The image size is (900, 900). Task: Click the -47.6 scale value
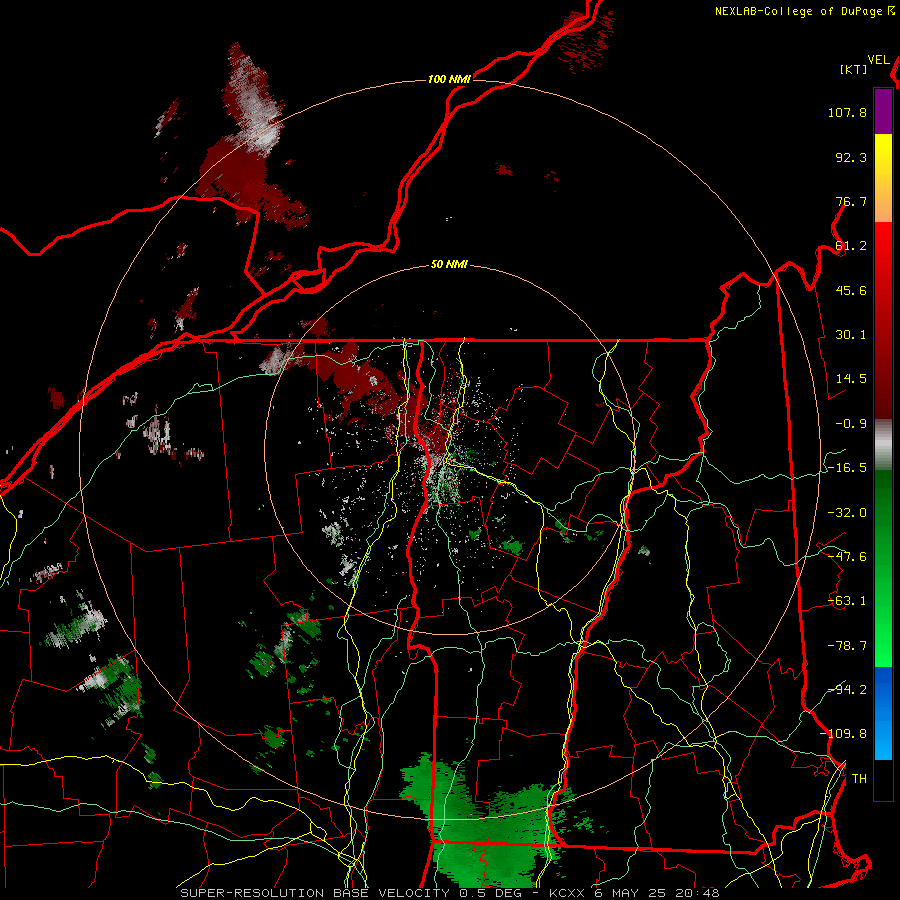847,557
